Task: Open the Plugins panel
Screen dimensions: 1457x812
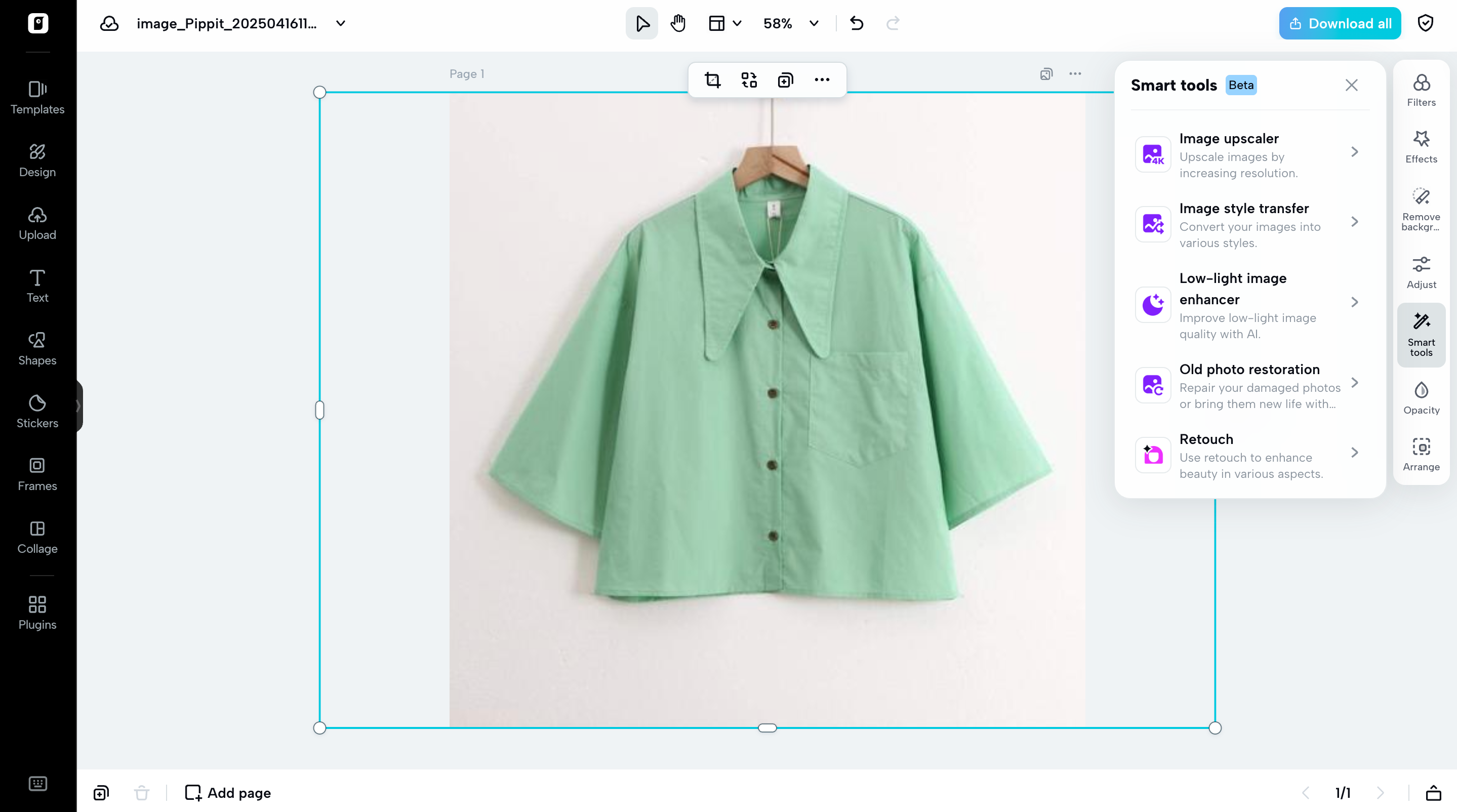Action: pyautogui.click(x=37, y=613)
